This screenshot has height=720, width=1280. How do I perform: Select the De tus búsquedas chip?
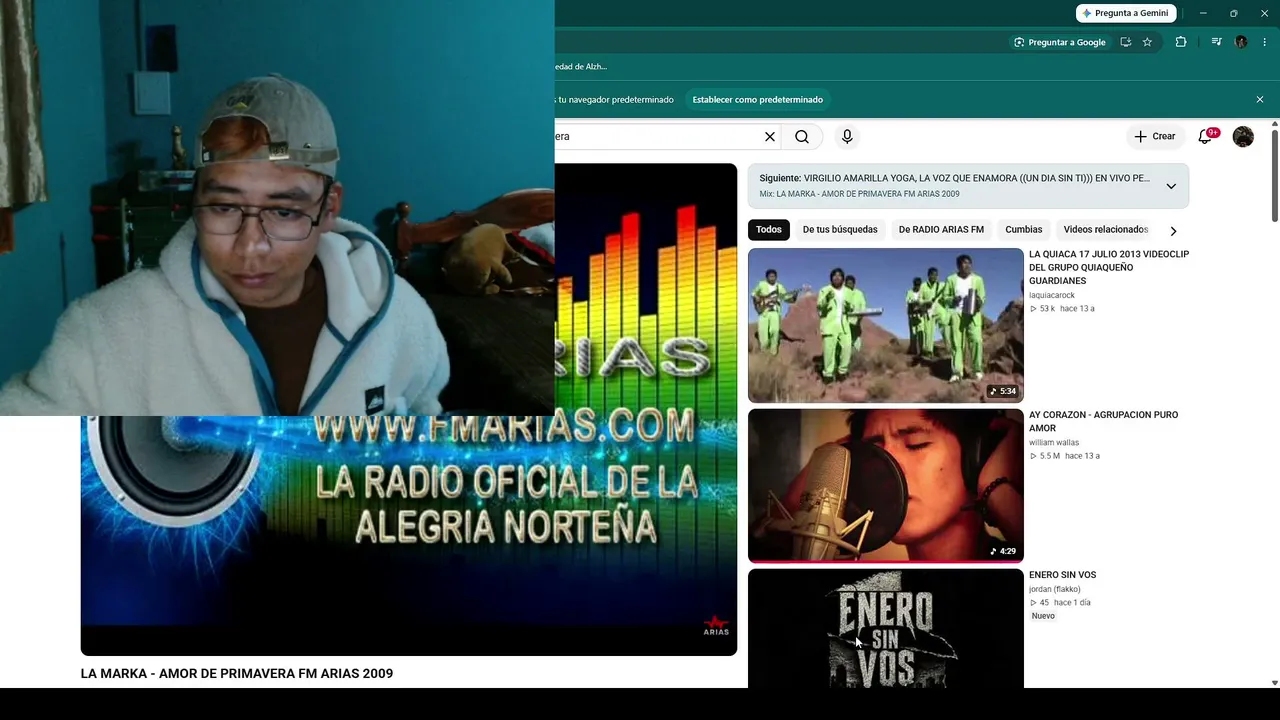[840, 230]
